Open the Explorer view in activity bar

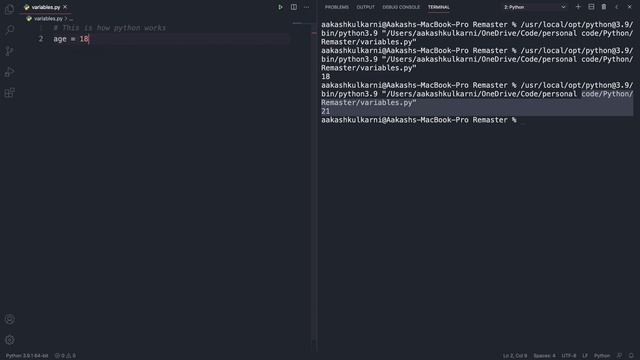(9, 9)
